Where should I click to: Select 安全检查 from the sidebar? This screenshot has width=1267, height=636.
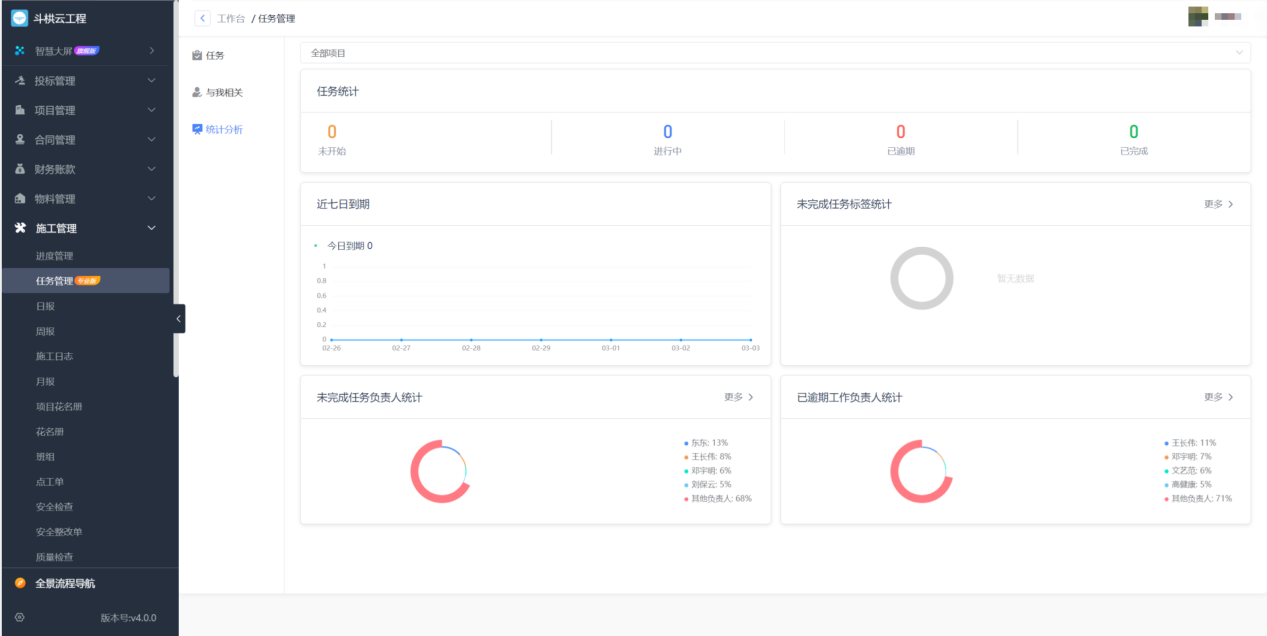tap(55, 507)
